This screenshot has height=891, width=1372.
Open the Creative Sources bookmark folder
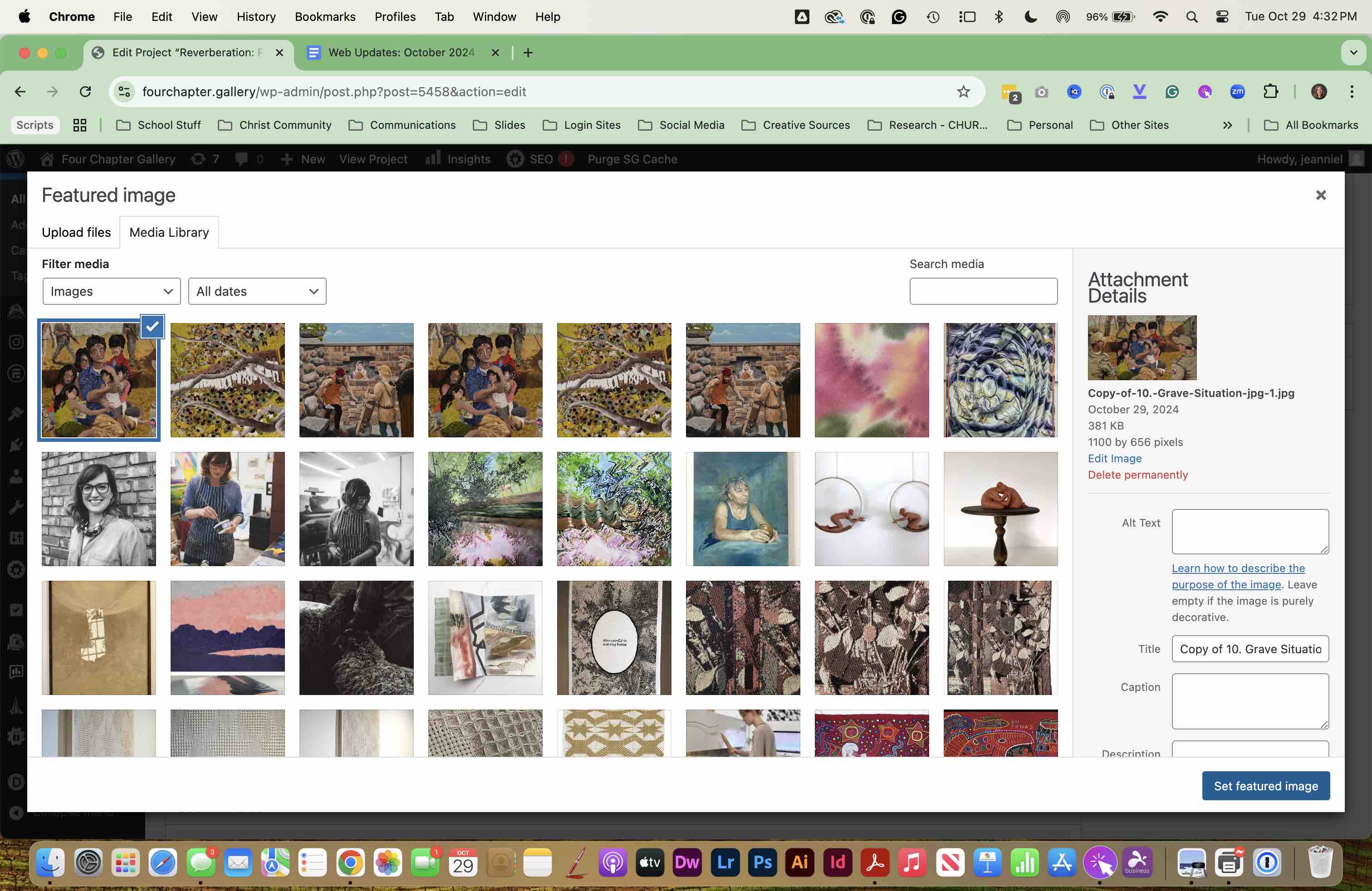coord(795,125)
